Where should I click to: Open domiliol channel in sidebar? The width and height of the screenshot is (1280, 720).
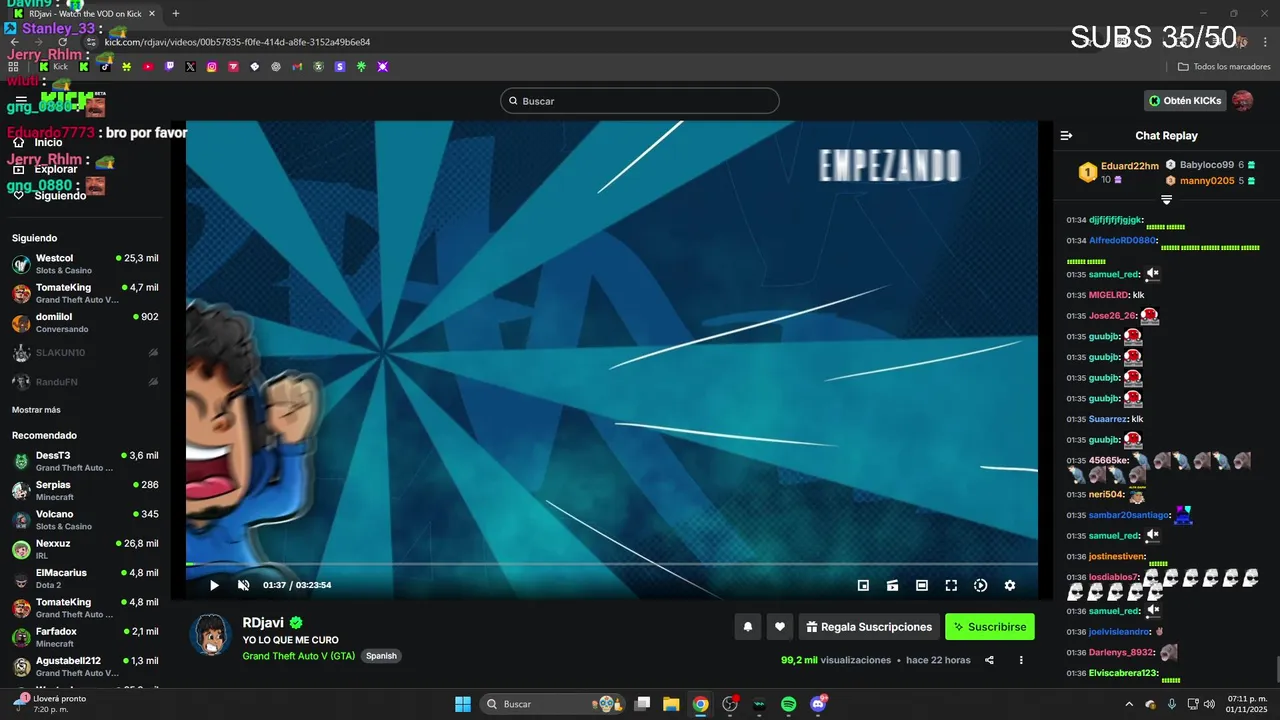pyautogui.click(x=85, y=323)
